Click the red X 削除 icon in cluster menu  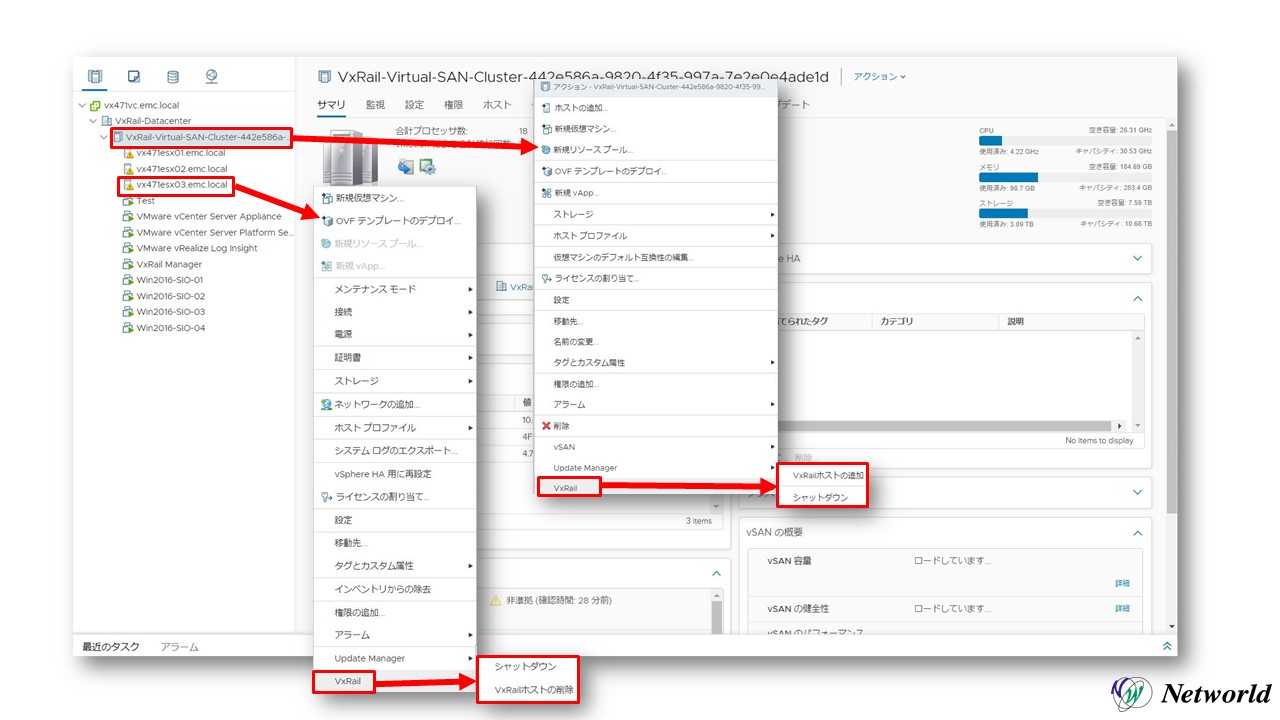(546, 425)
